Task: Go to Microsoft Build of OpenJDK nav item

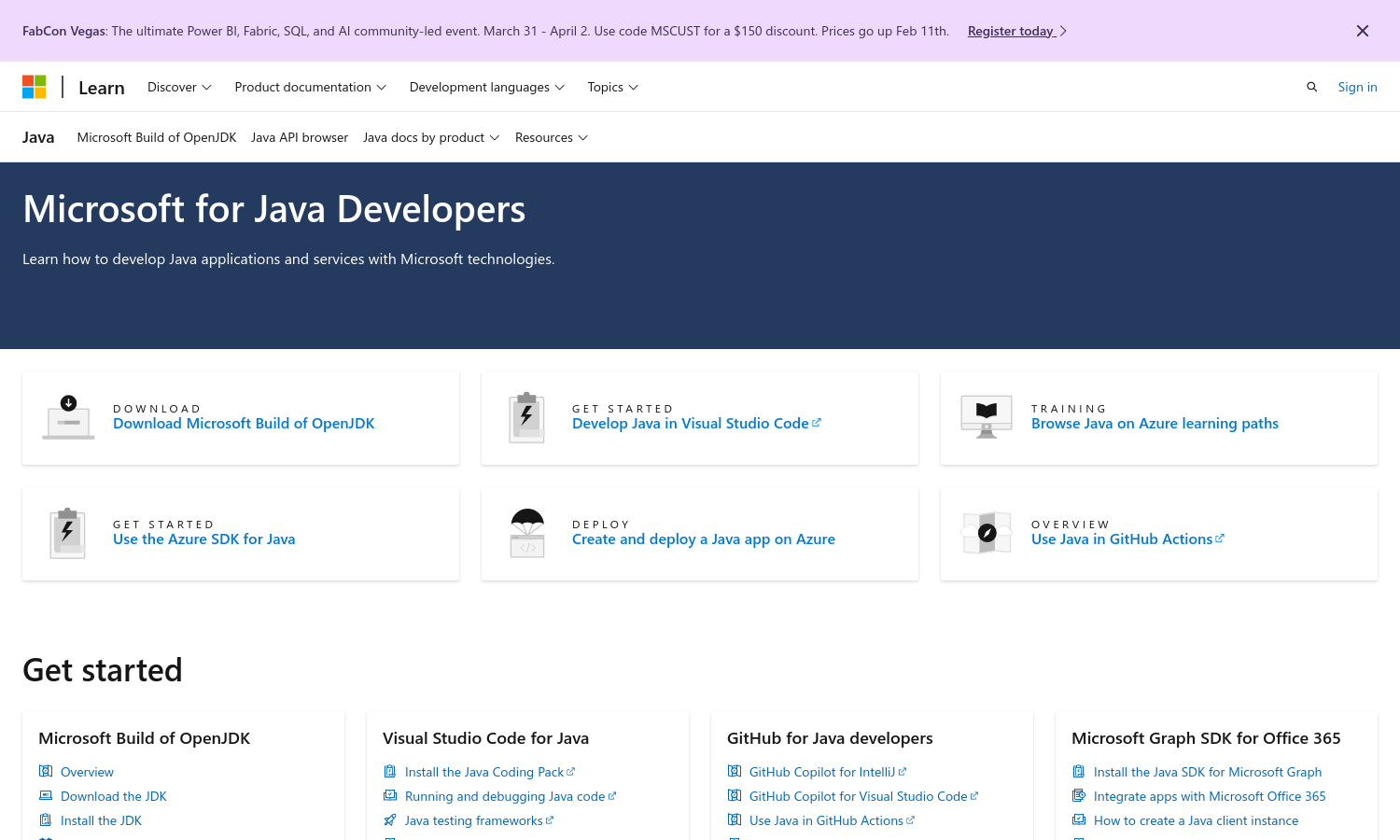Action: click(157, 137)
